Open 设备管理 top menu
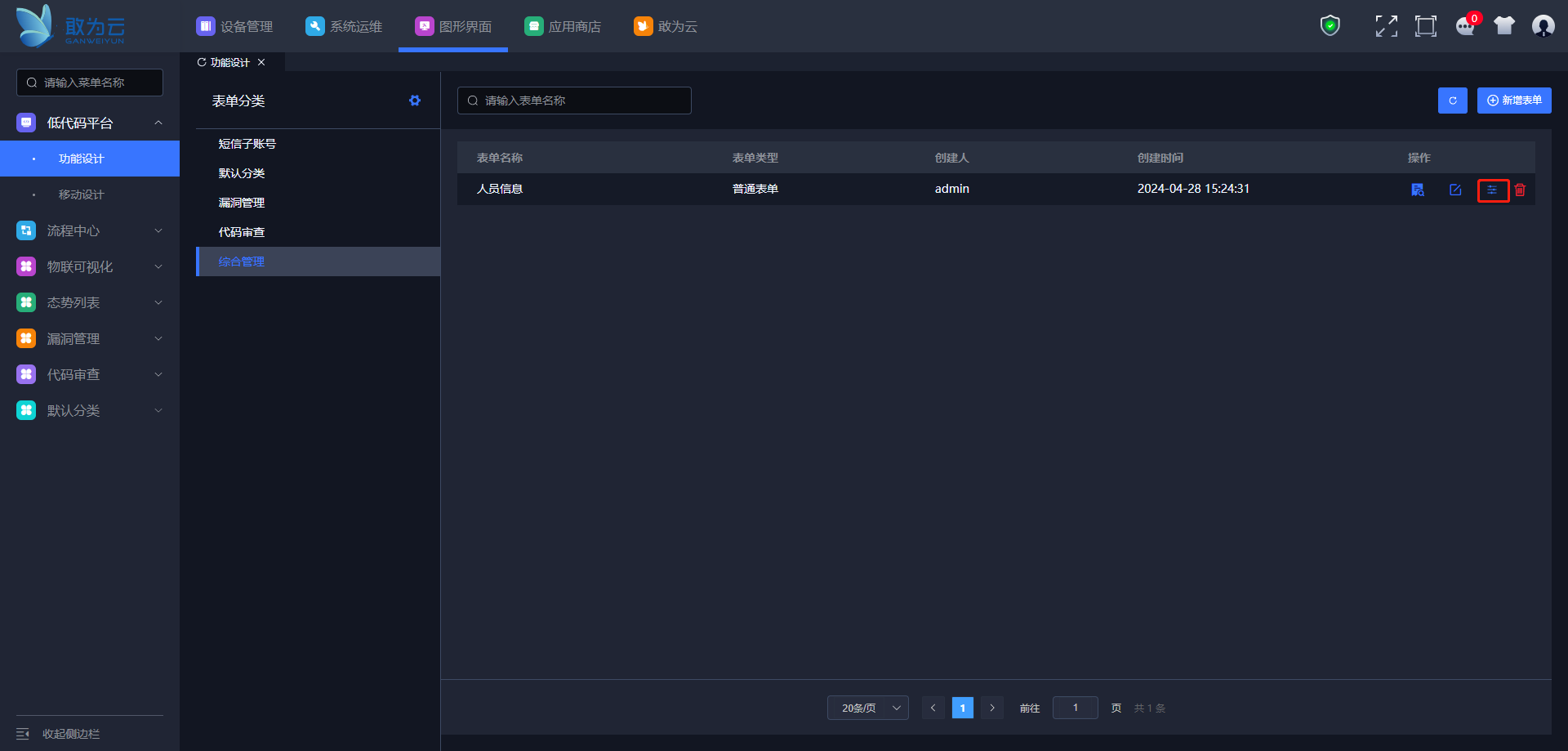Screen dimensions: 1568x751 coord(234,26)
